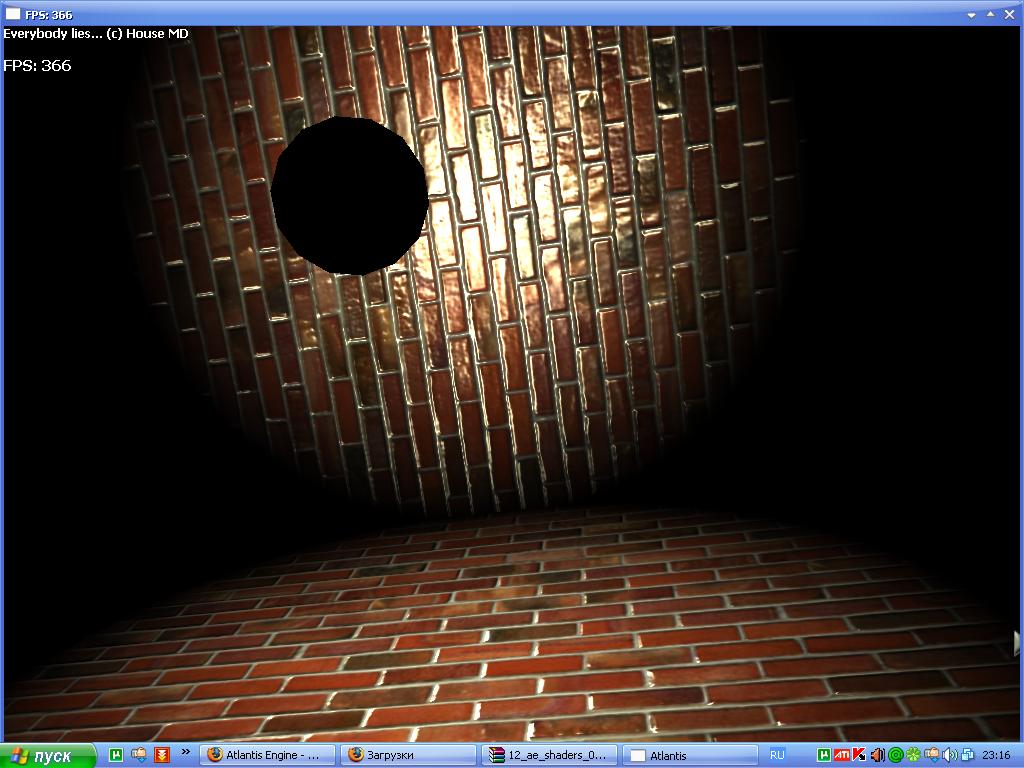Screen dimensions: 1024x768
Task: Expand the quick launch overflow chevron
Action: click(185, 752)
